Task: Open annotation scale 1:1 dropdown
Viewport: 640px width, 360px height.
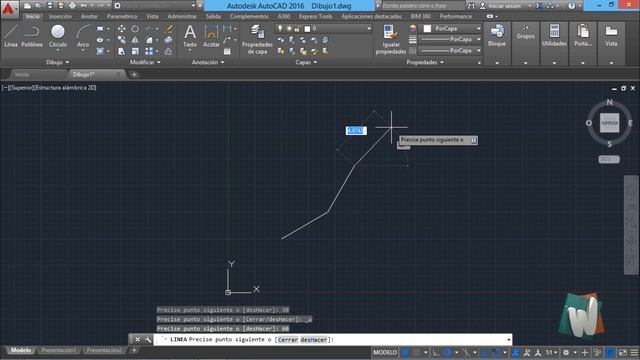Action: pyautogui.click(x=551, y=352)
